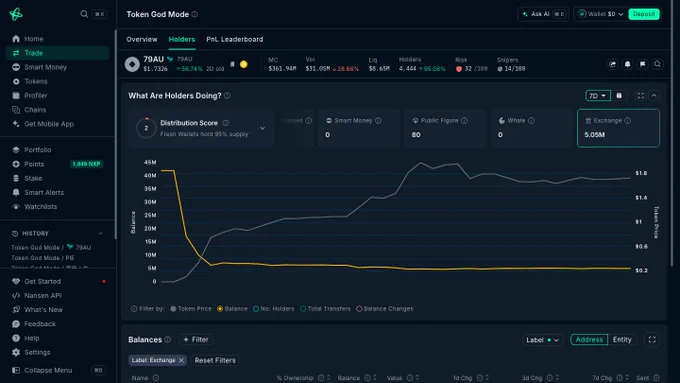Open Settings in sidebar
The image size is (680, 383).
click(37, 352)
